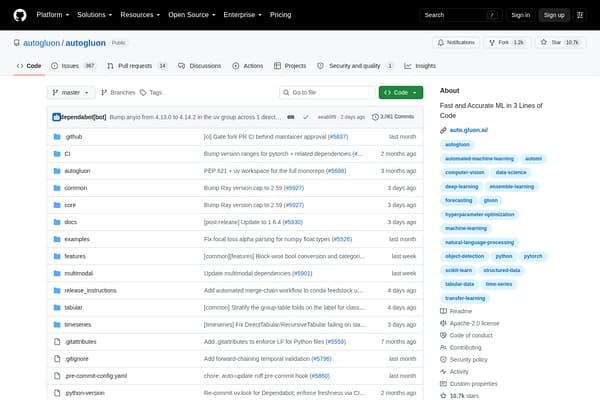Image resolution: width=600 pixels, height=400 pixels.
Task: Open the autogluon owner link
Action: point(41,43)
